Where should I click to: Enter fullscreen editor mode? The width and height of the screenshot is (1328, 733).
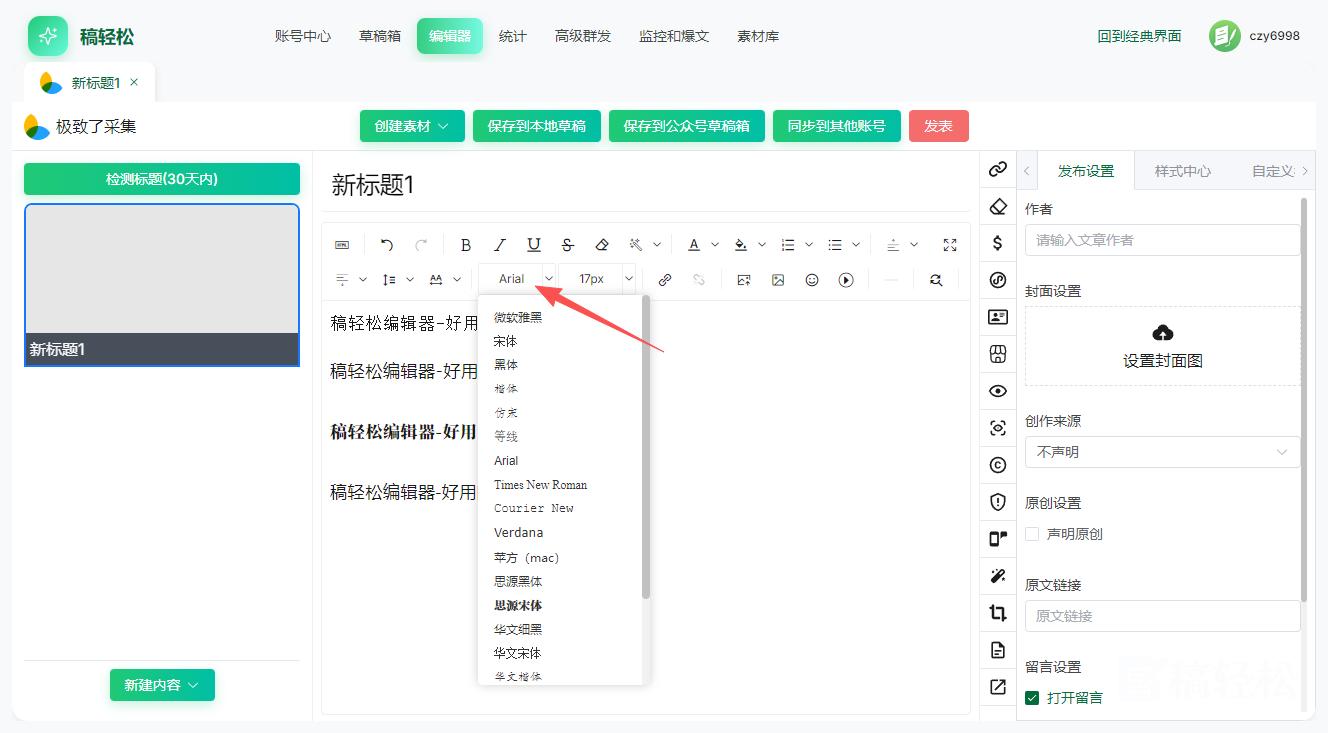(x=950, y=245)
